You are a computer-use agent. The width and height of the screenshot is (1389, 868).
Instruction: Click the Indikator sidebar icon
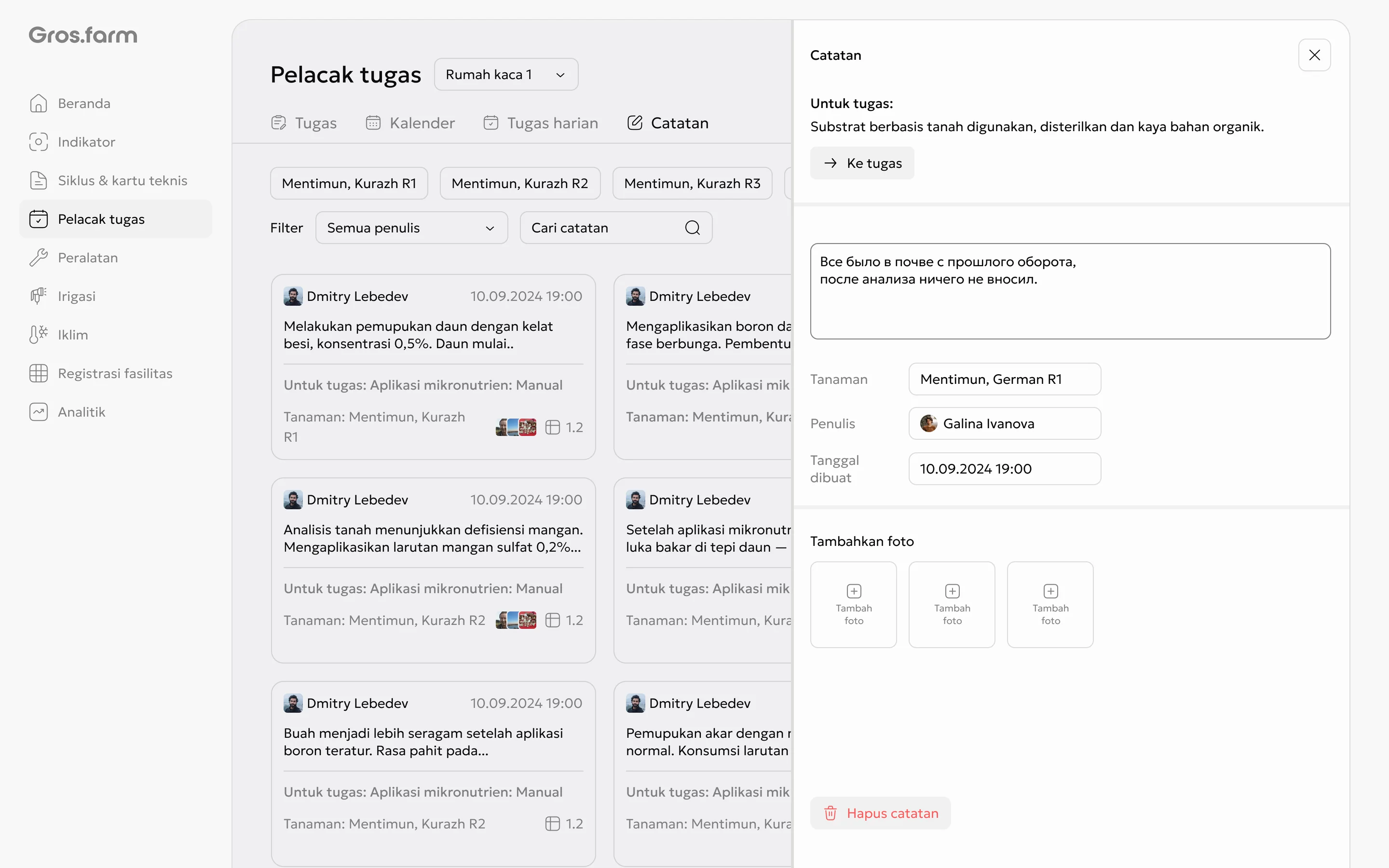coord(39,142)
